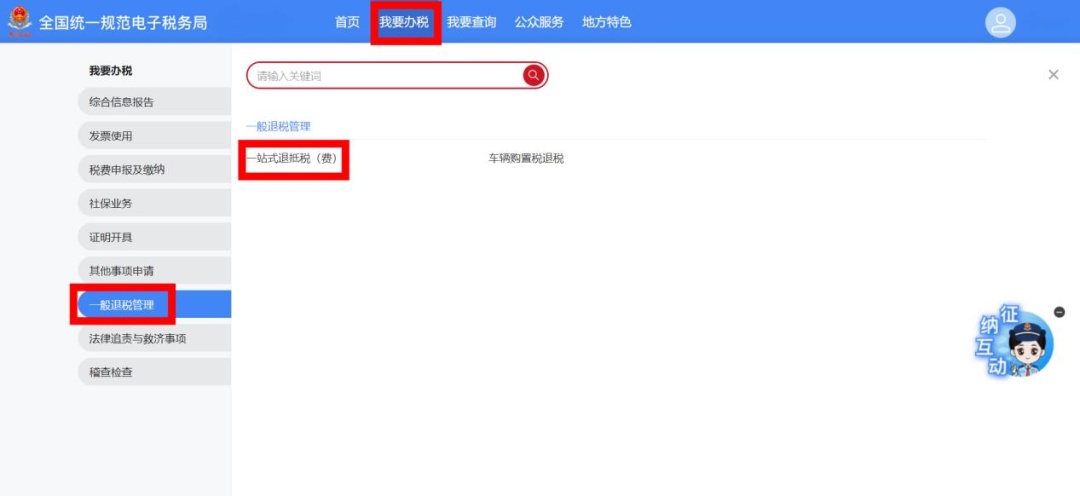Click the 一般退税管理 section heading
Viewport: 1080px width, 496px height.
click(278, 127)
